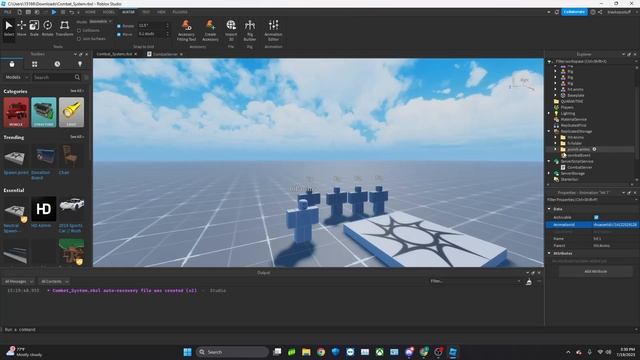Image resolution: width=640 pixels, height=360 pixels.
Task: Open the Light category flashlight thumbnail
Action: coord(71,112)
